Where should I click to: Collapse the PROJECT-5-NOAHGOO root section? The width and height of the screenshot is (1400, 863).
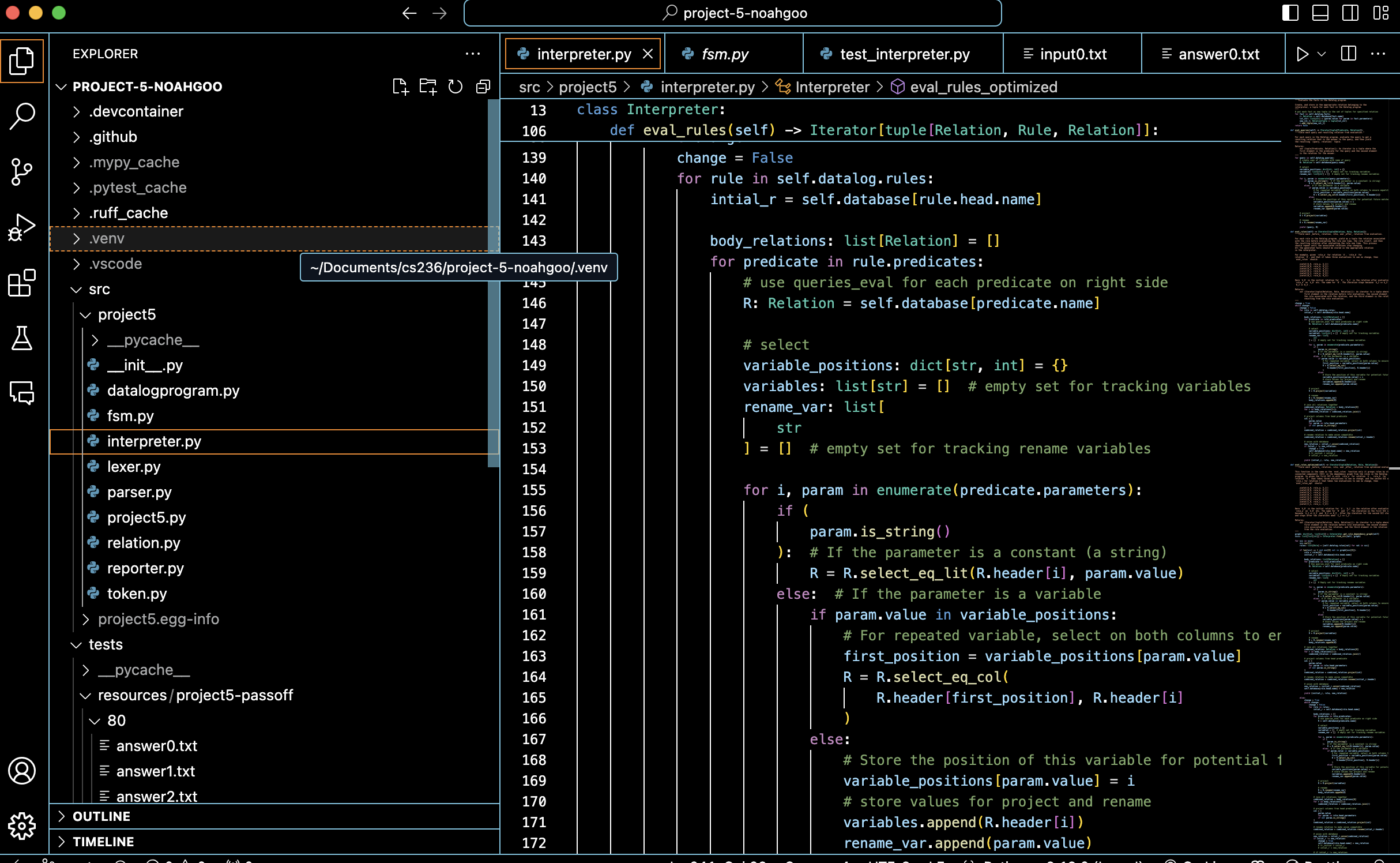pyautogui.click(x=147, y=87)
